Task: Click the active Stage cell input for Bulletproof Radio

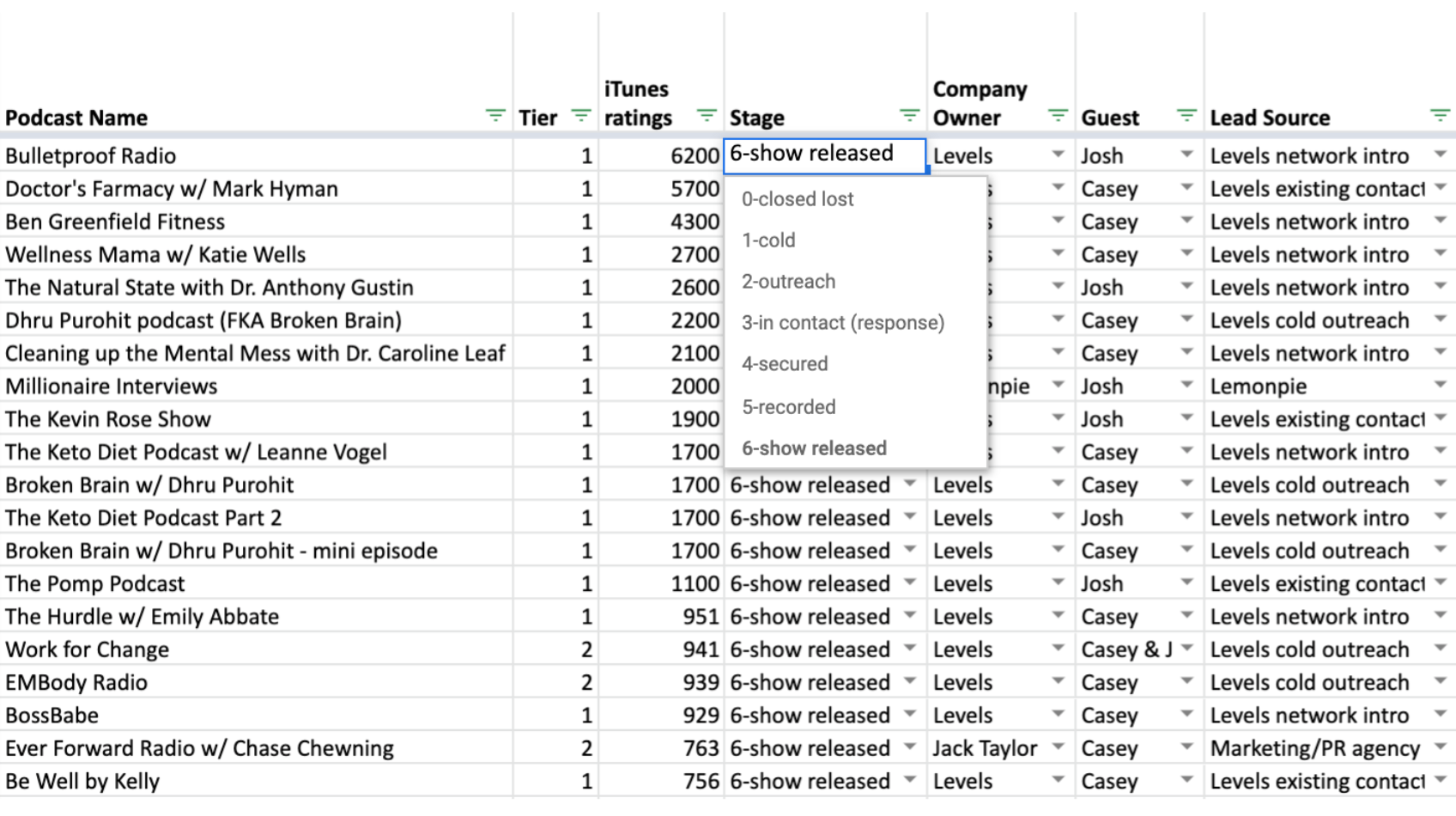Action: click(823, 155)
